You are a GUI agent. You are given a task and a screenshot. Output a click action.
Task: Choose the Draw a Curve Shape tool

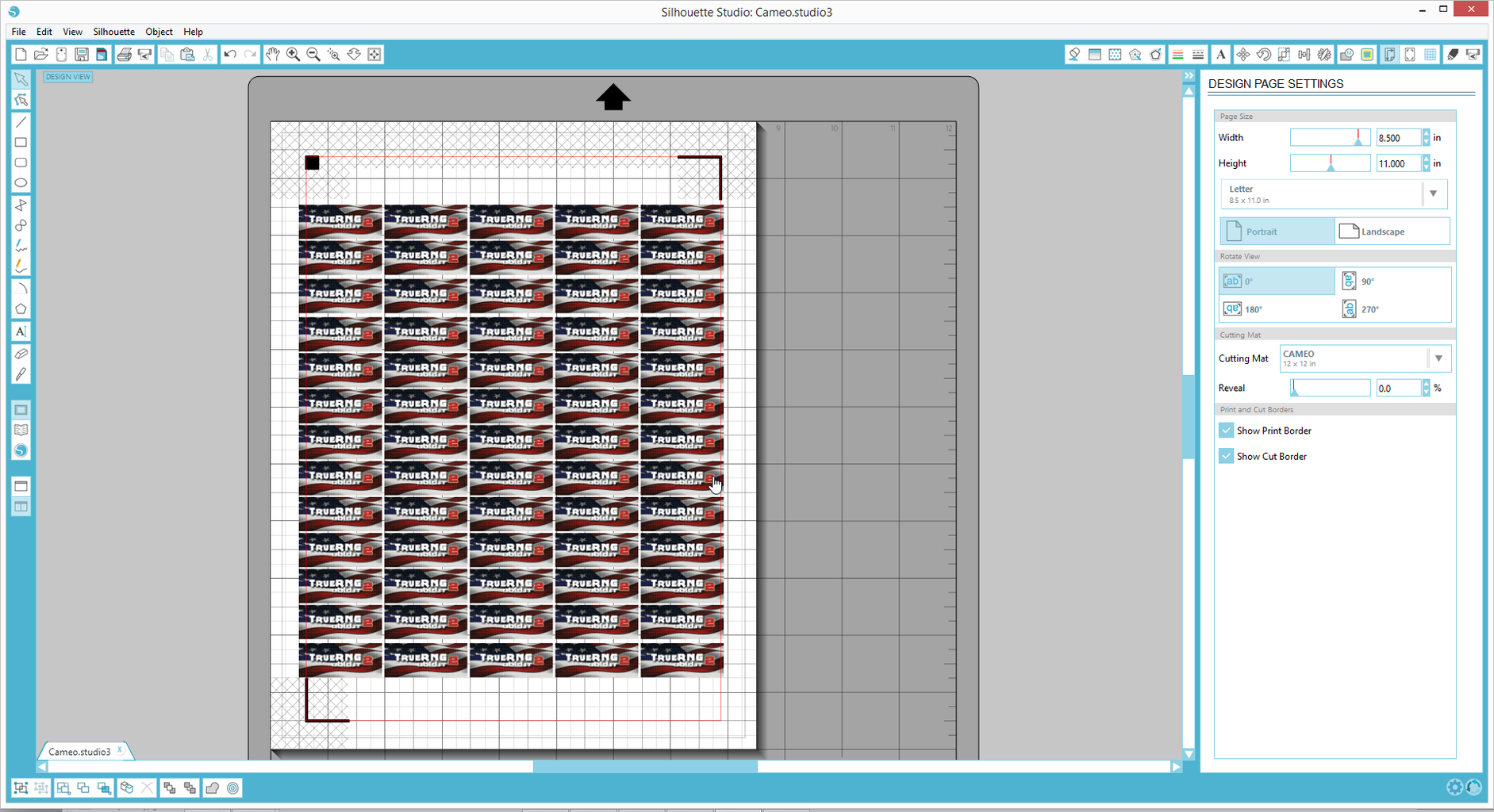21,226
